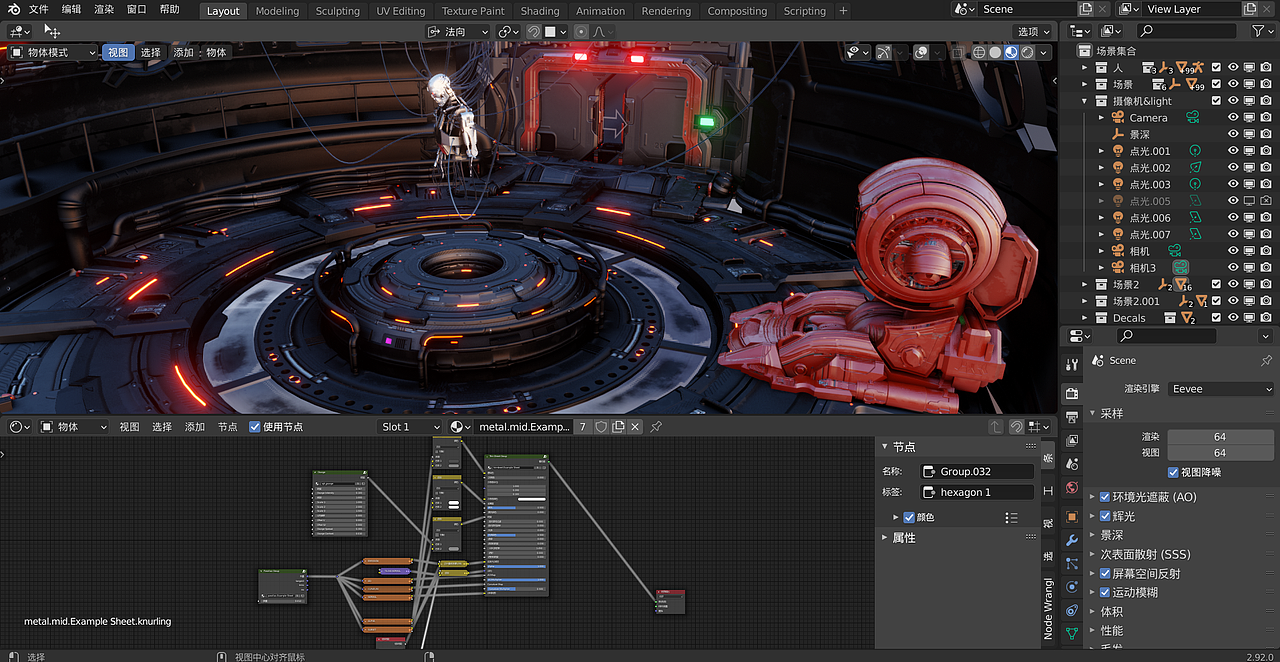1280x662 pixels.
Task: Open the Render Properties tab
Action: tap(1071, 392)
